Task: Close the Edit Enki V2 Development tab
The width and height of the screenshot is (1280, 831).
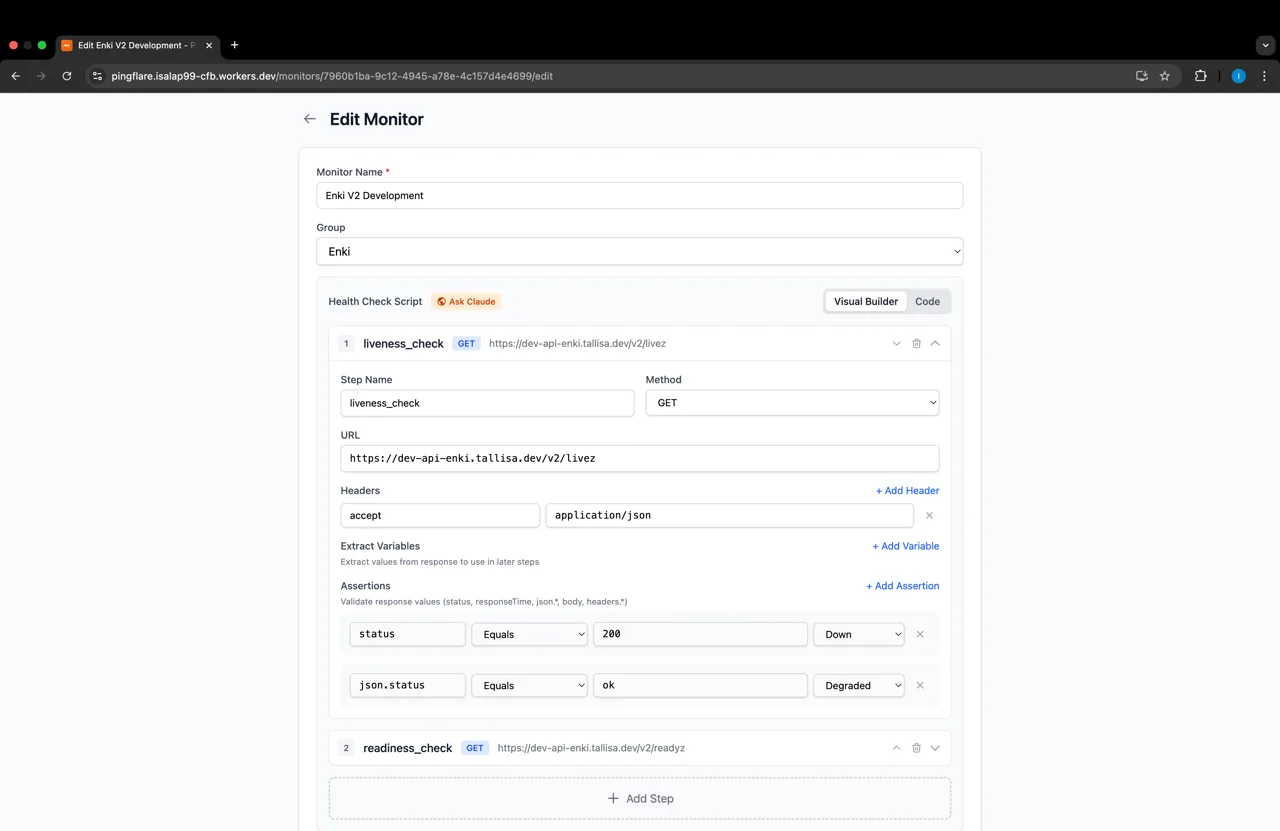Action: (x=209, y=45)
